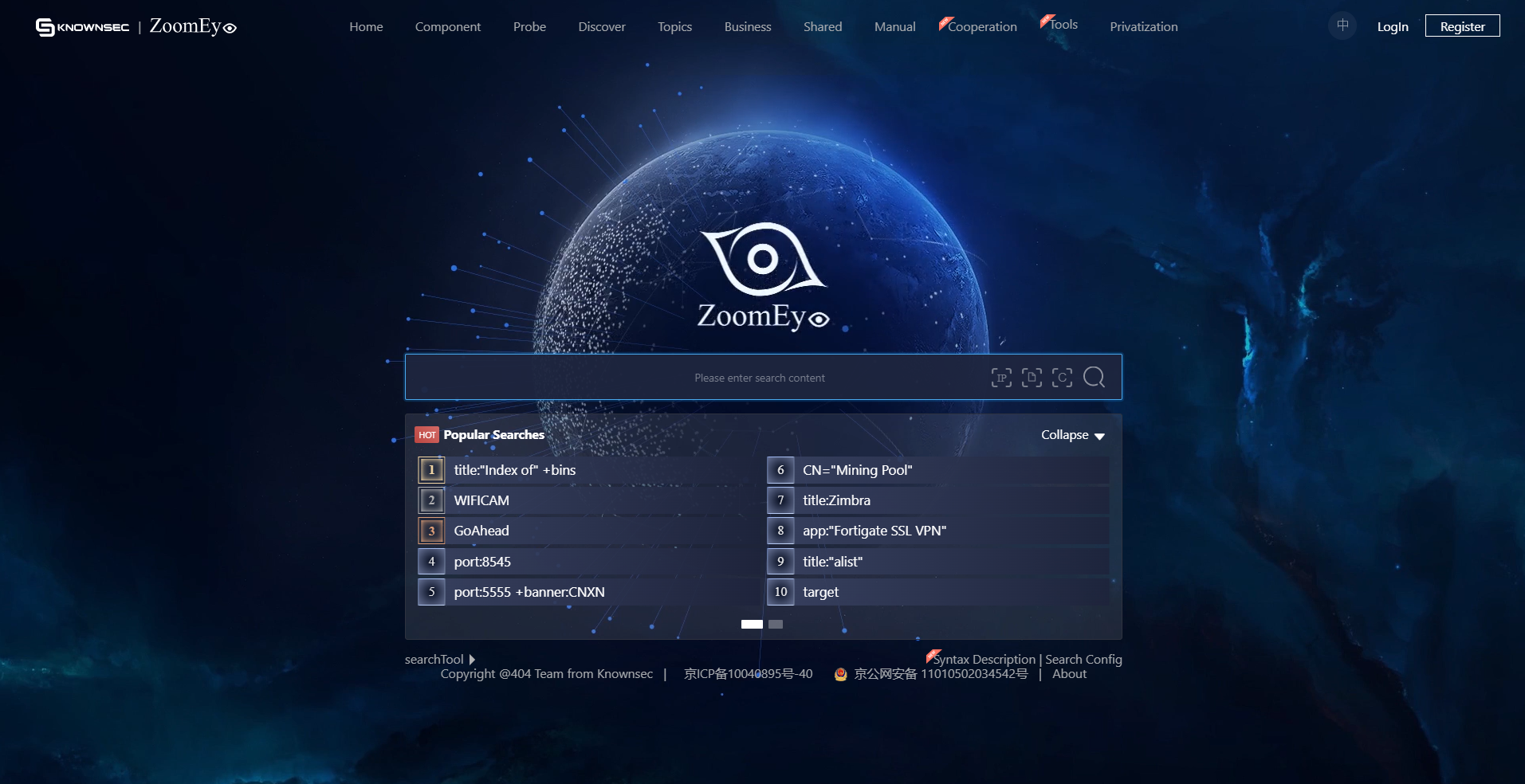Go to first page of popular searches indicator
The height and width of the screenshot is (784, 1525).
(752, 625)
